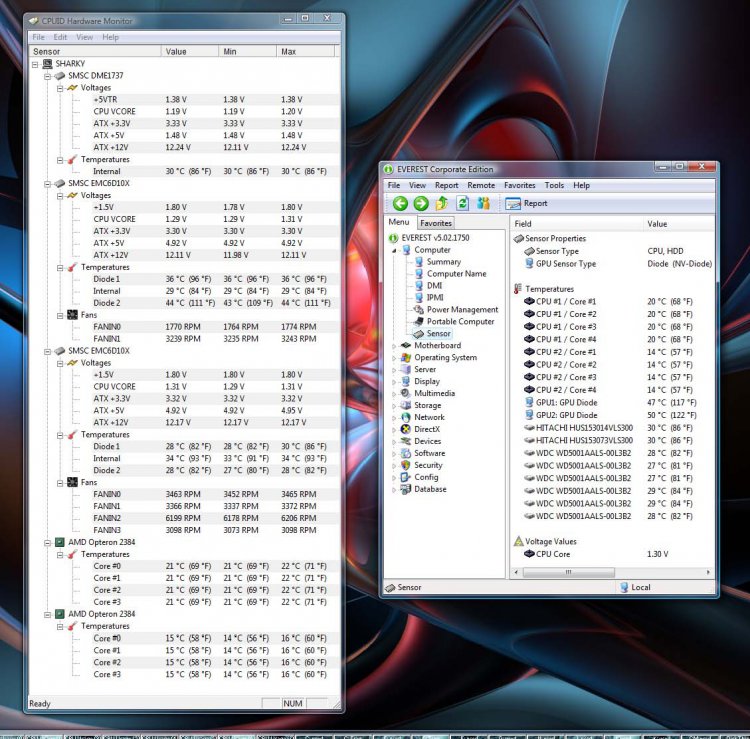Open the File menu in EVEREST
750x739 pixels.
(x=394, y=185)
